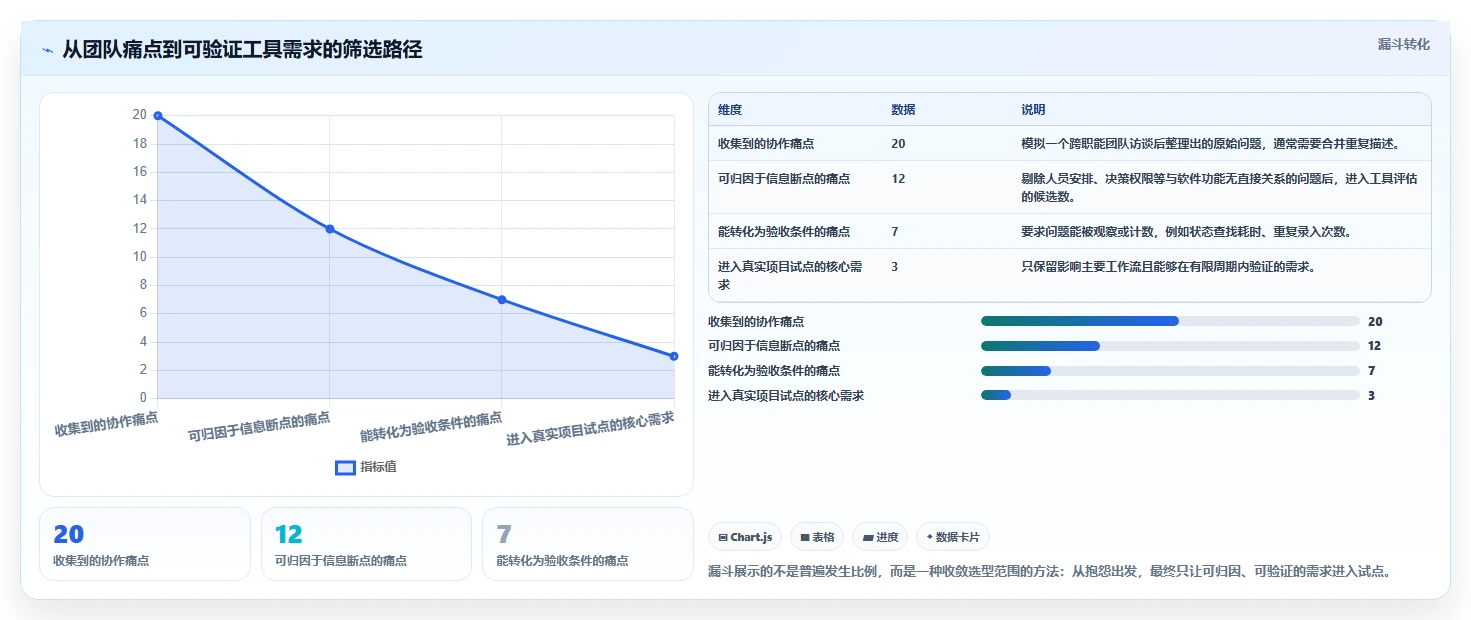The image size is (1471, 620).
Task: Click the table value 3
Action: click(x=895, y=267)
